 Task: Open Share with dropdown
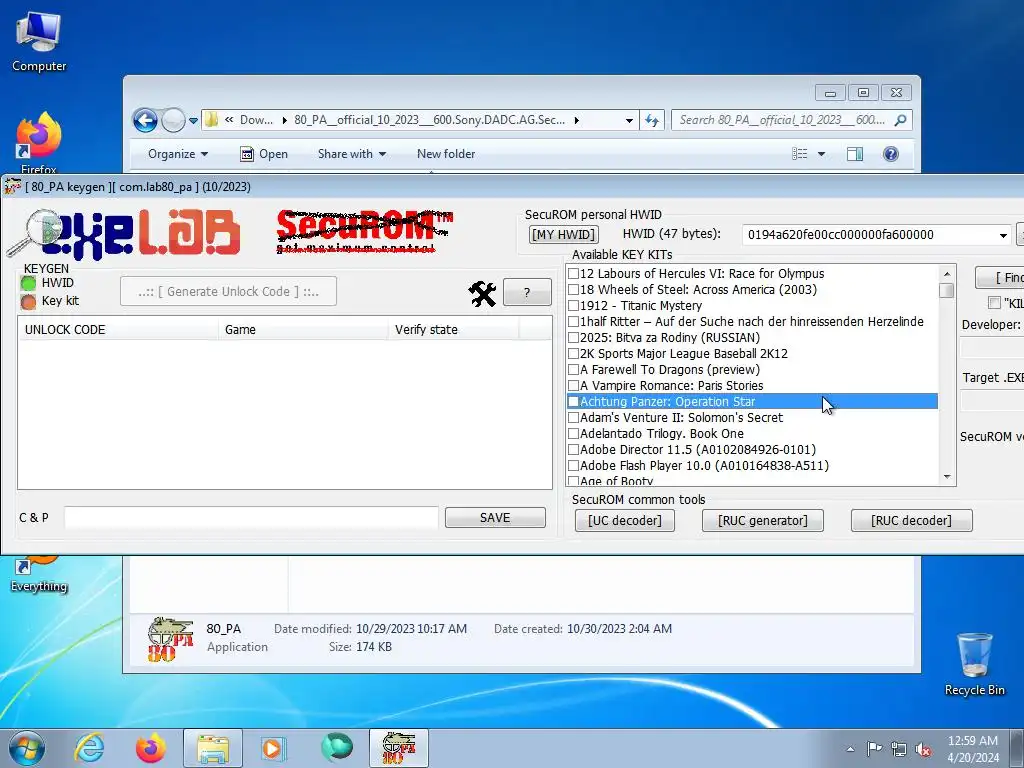[351, 154]
